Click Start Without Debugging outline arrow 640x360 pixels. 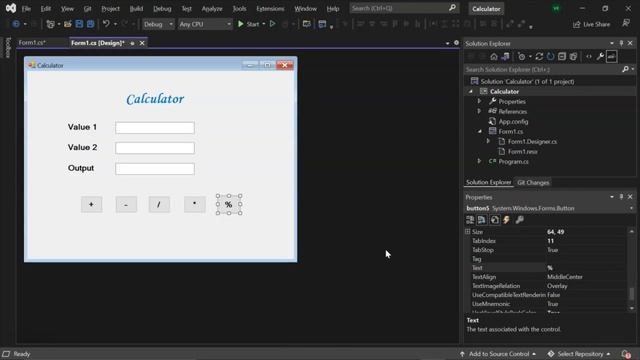(273, 24)
